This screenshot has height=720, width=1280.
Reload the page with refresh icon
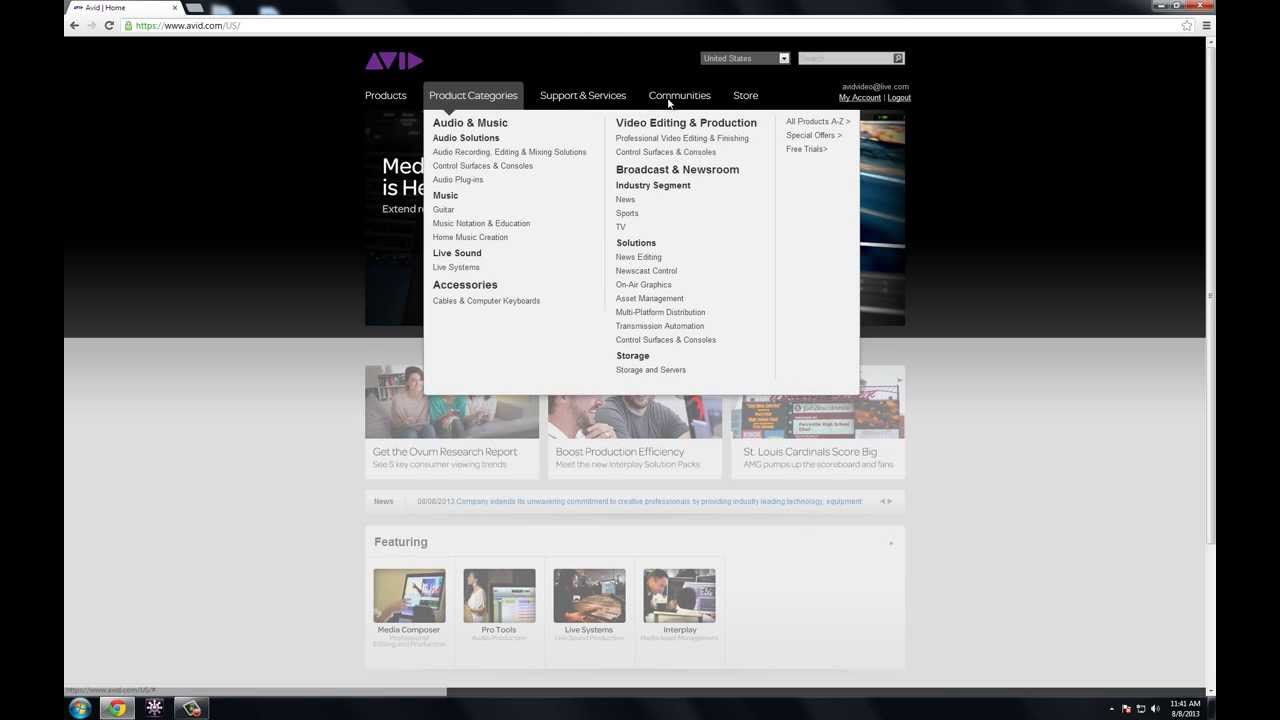[x=109, y=25]
